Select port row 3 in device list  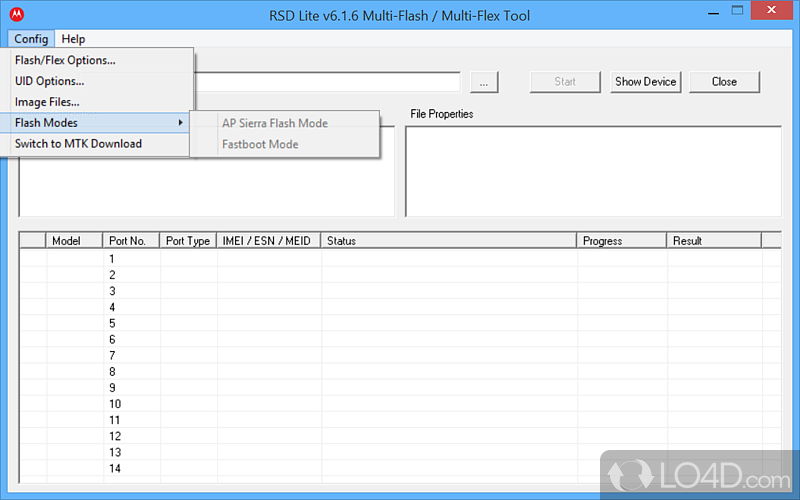click(x=400, y=291)
